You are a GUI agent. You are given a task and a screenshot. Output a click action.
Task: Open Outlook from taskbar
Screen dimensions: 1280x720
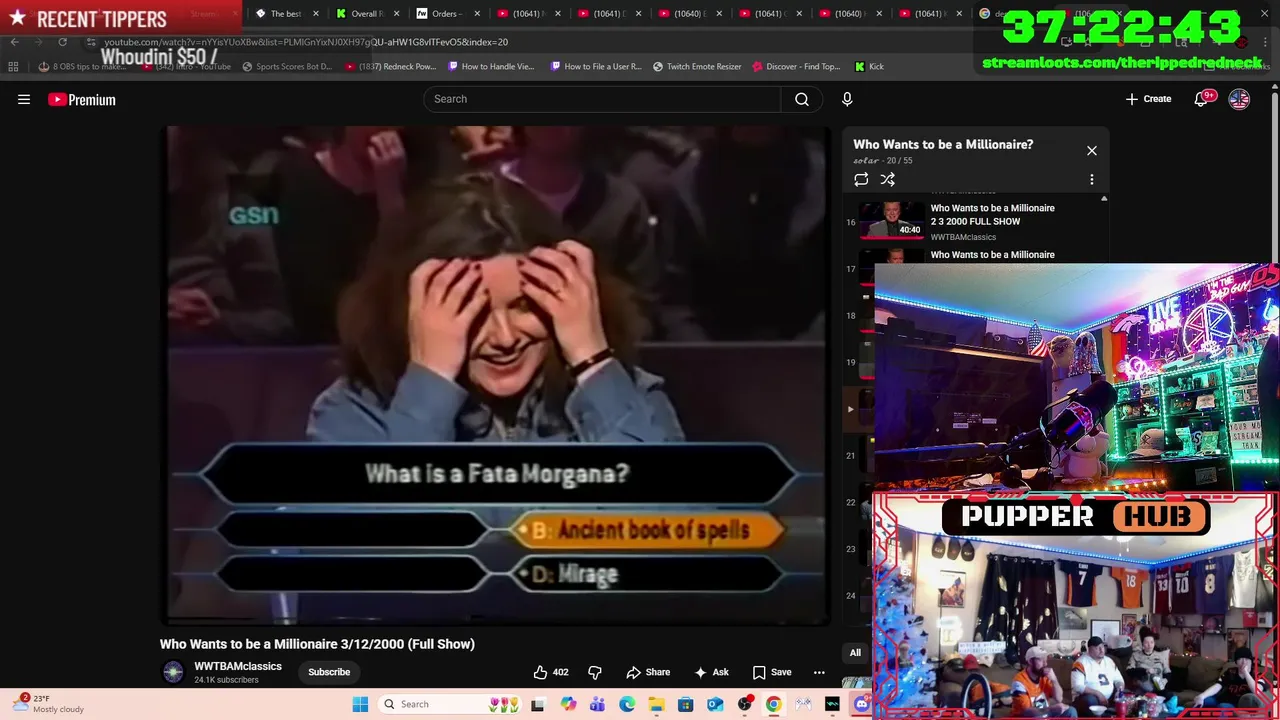click(715, 704)
